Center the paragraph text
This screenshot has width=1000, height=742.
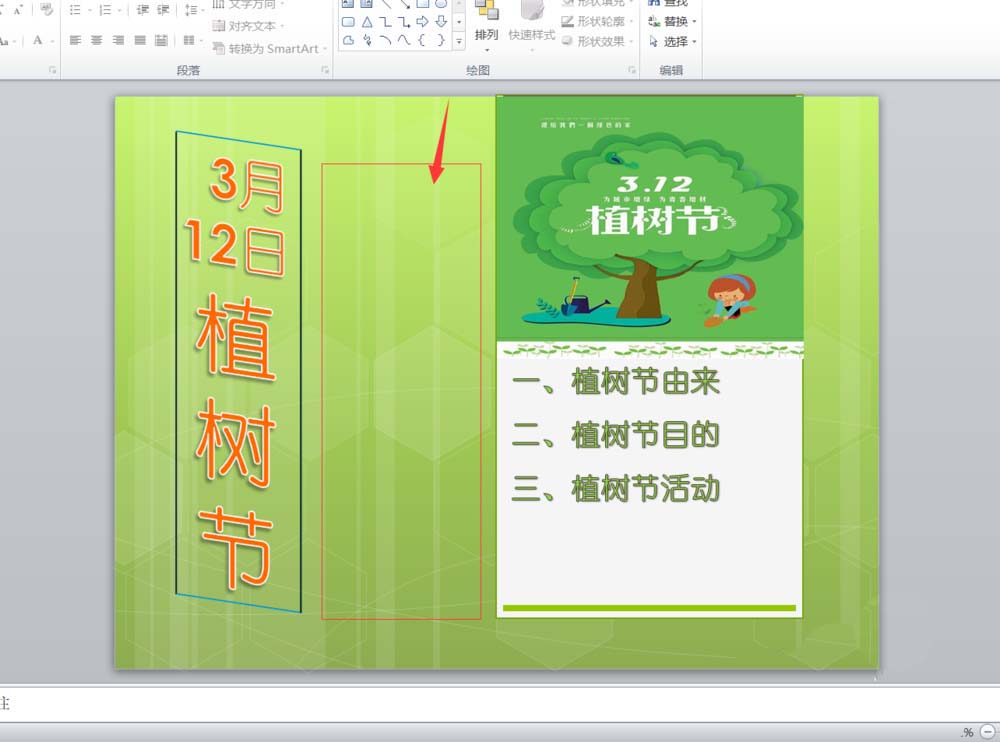[96, 40]
